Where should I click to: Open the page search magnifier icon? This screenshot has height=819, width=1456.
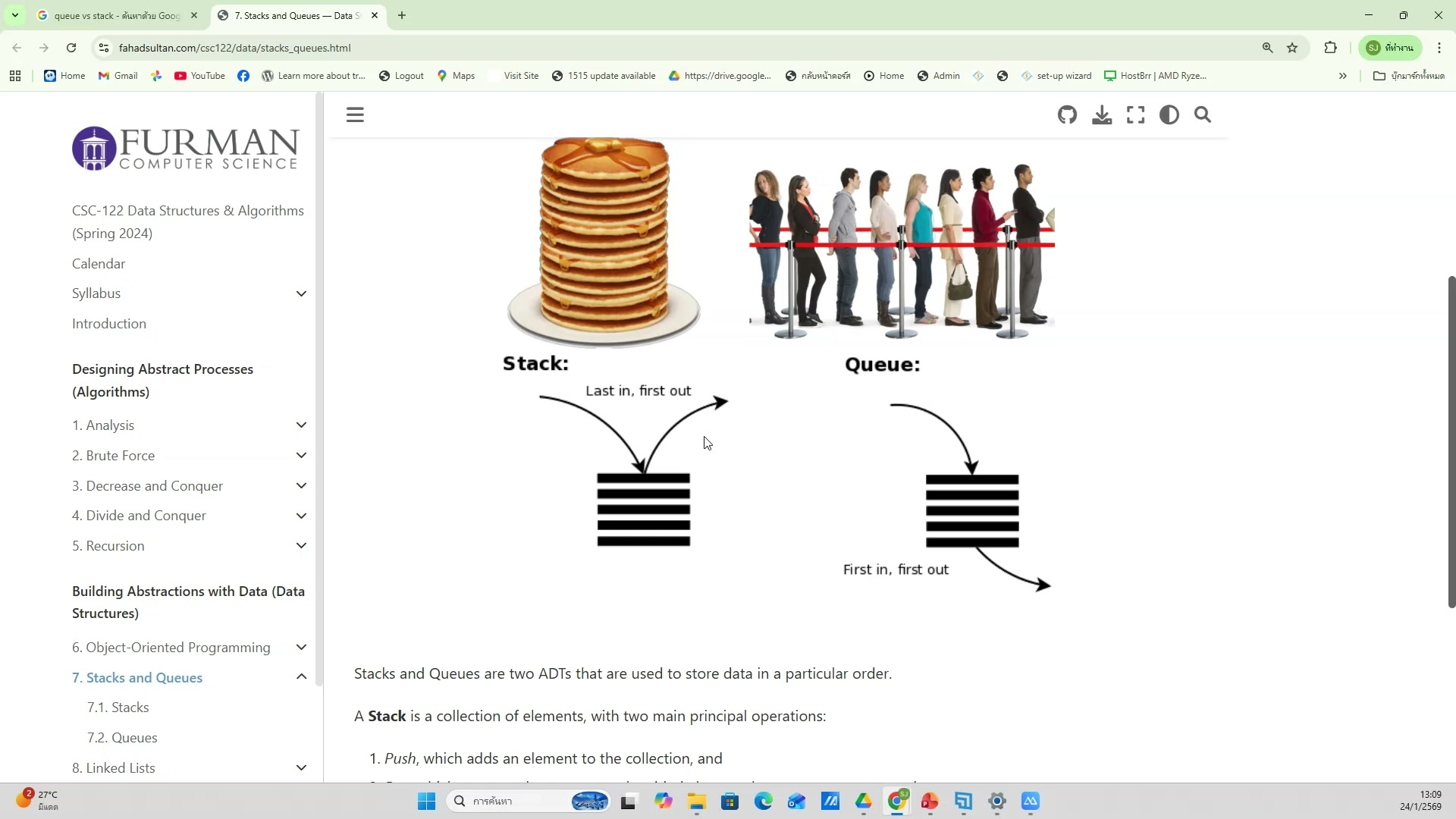pyautogui.click(x=1203, y=115)
